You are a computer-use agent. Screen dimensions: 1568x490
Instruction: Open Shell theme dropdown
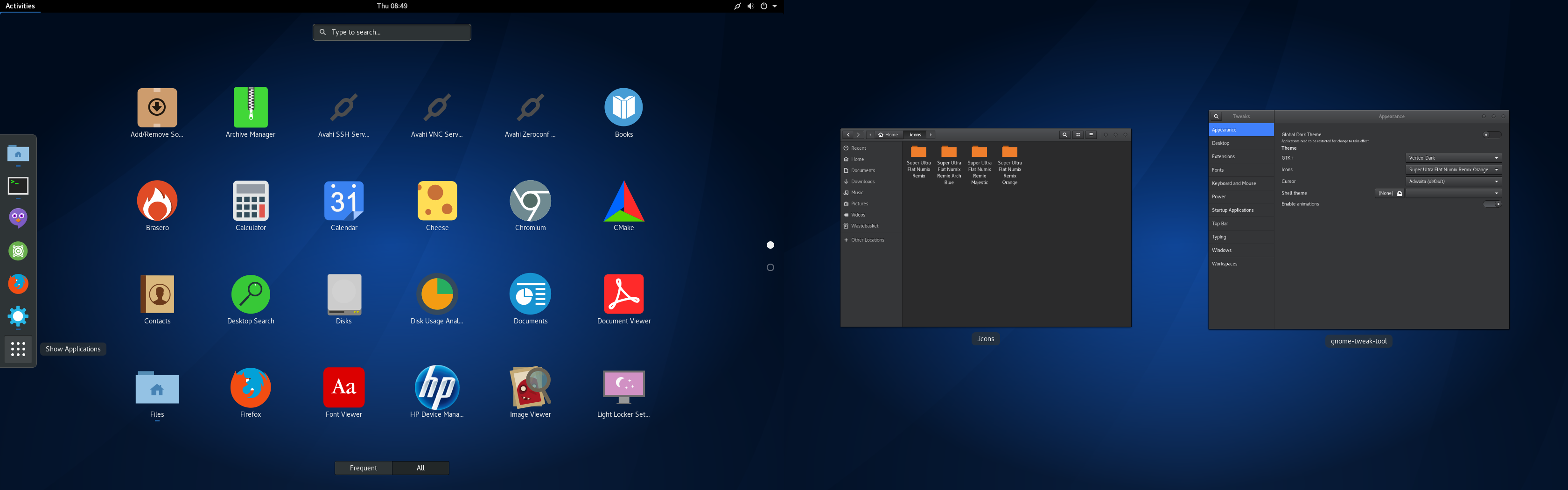[1454, 193]
